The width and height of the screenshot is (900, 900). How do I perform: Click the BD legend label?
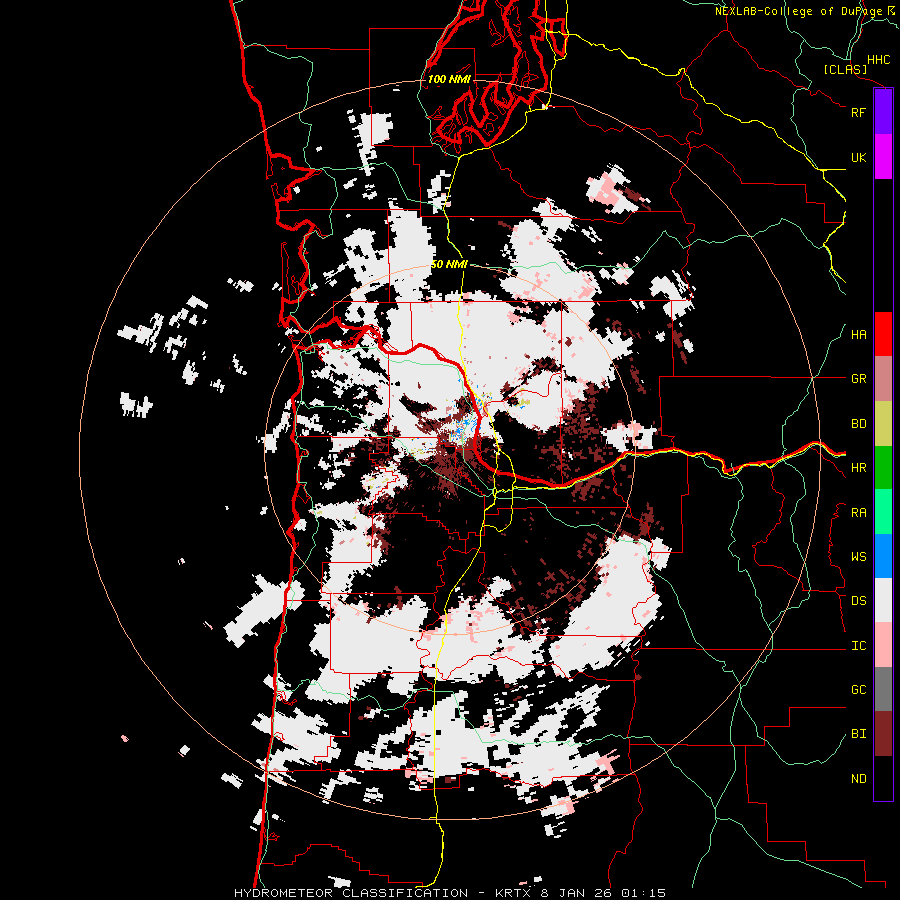(858, 424)
